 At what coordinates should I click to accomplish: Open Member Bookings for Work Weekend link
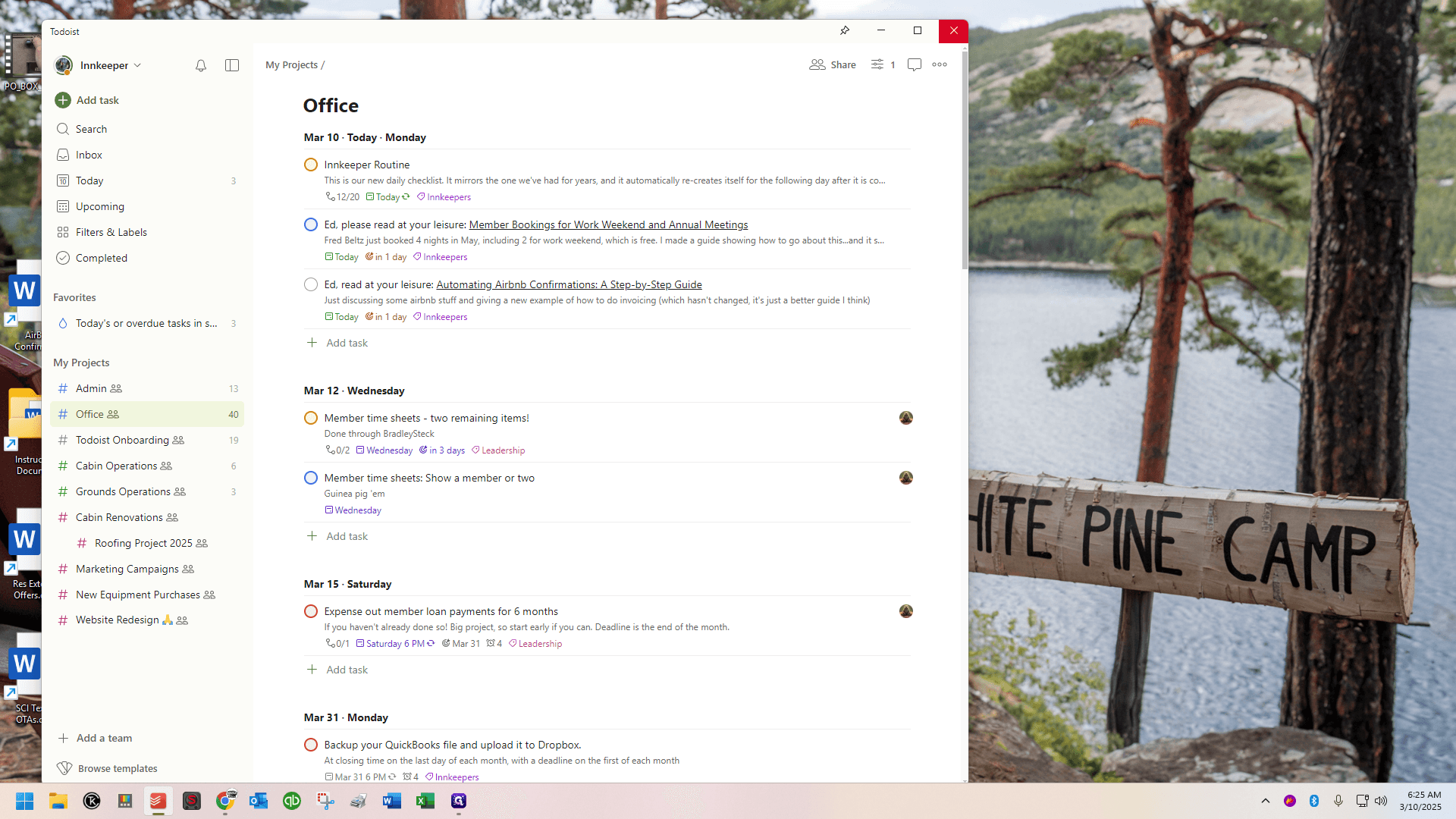pos(608,224)
